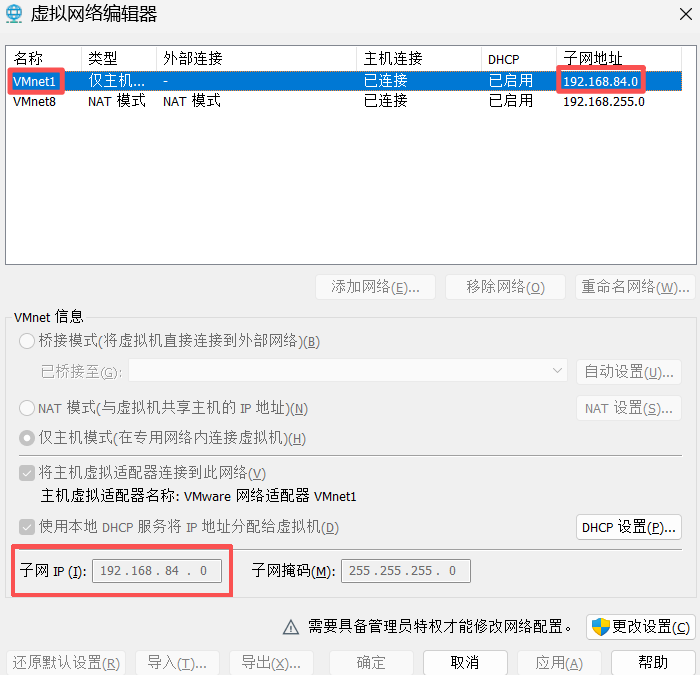Image resolution: width=700 pixels, height=675 pixels.
Task: Open DHCP 设置(P)... button
Action: point(629,527)
